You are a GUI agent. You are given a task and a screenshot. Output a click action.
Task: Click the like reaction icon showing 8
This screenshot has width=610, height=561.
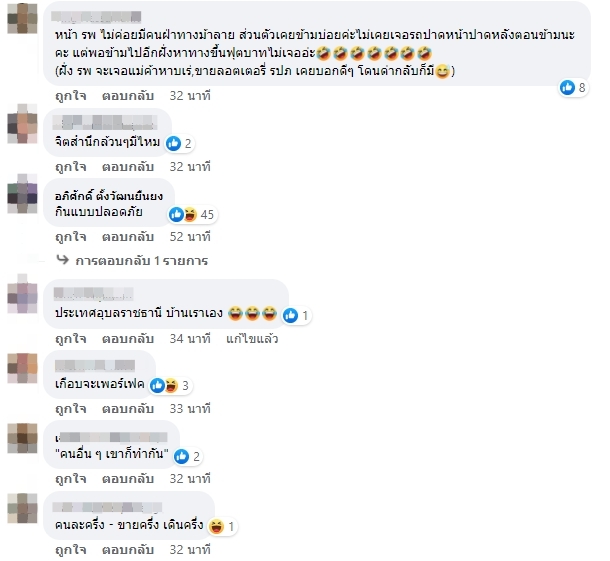(x=567, y=88)
